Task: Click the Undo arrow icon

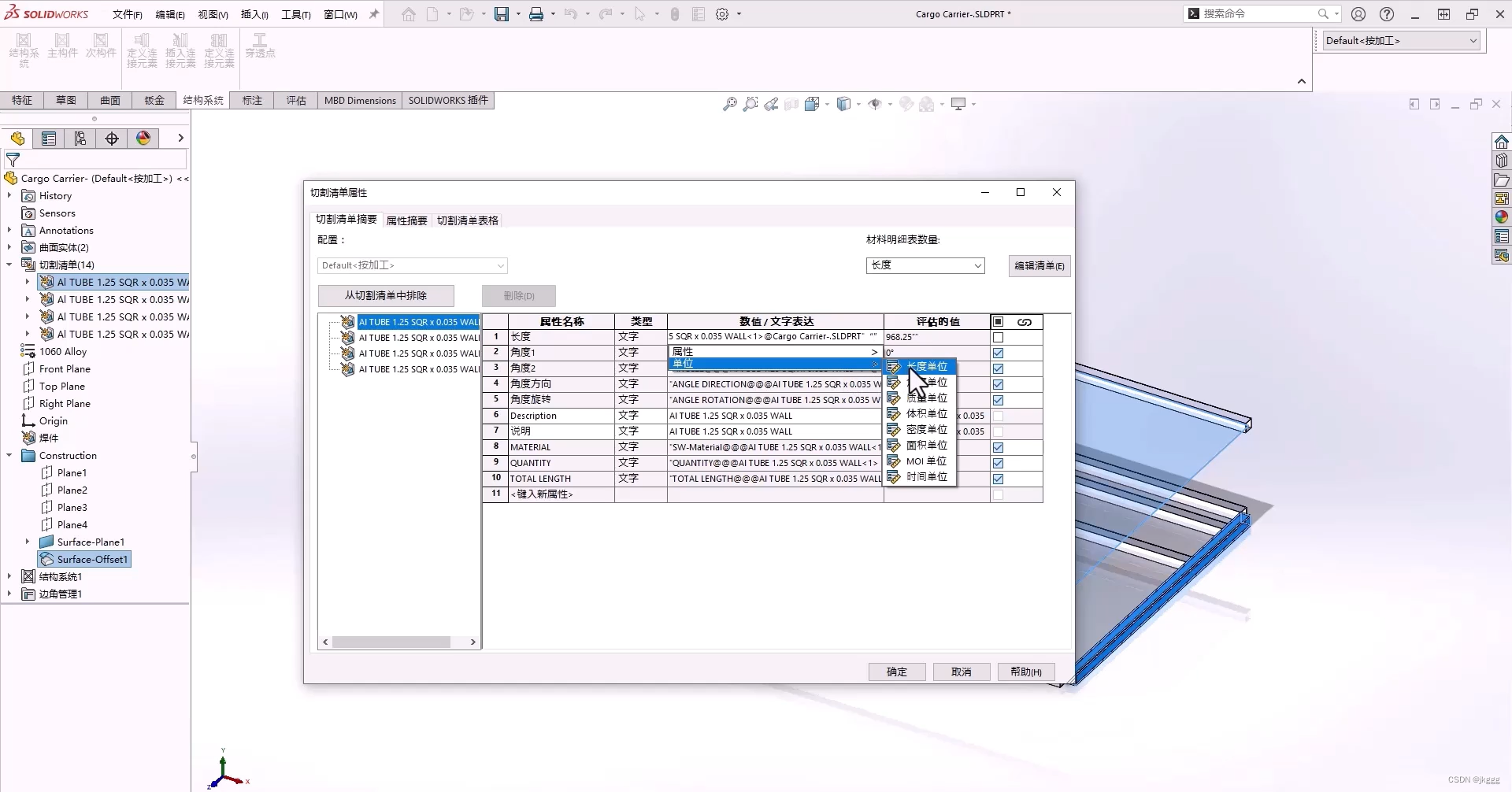Action: coord(571,14)
